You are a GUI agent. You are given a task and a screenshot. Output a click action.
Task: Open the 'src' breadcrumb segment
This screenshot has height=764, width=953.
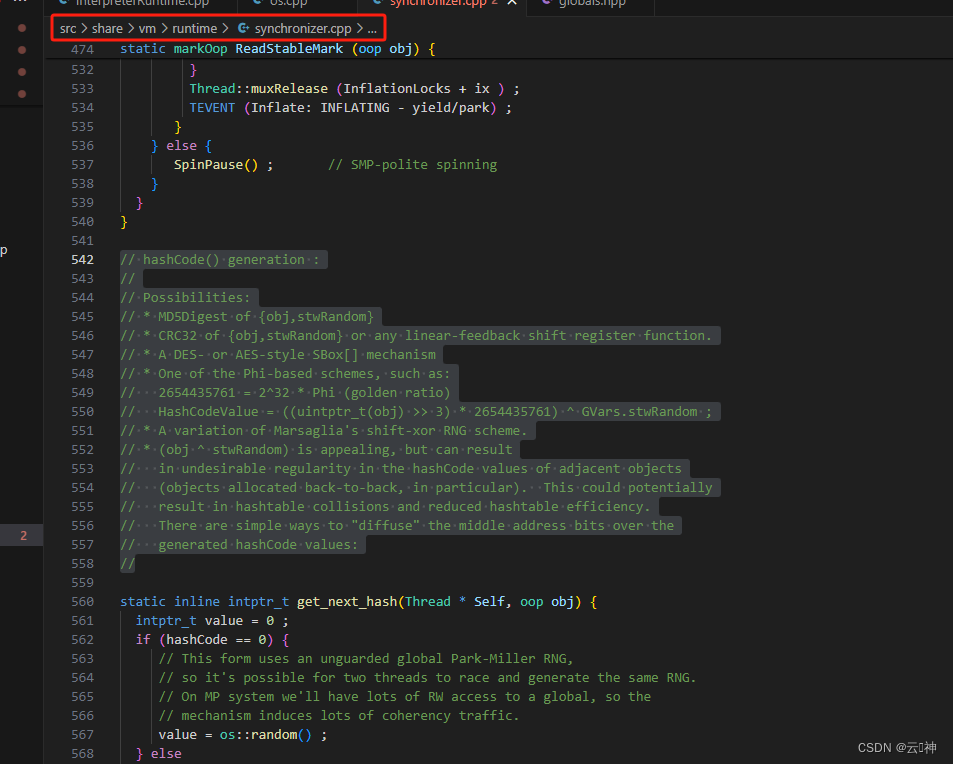click(x=68, y=29)
